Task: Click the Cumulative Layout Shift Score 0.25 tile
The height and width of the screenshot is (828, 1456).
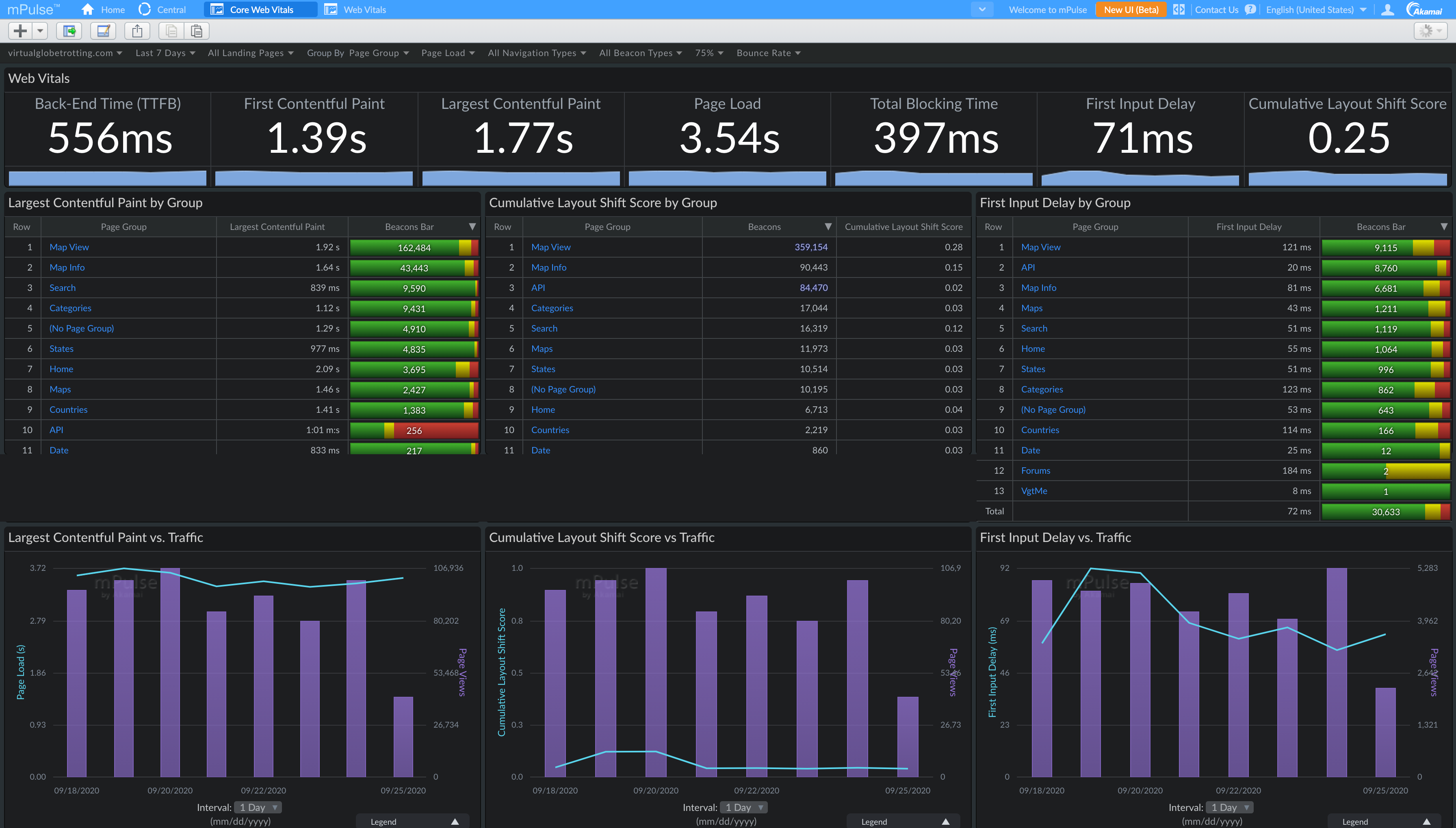Action: (x=1348, y=139)
